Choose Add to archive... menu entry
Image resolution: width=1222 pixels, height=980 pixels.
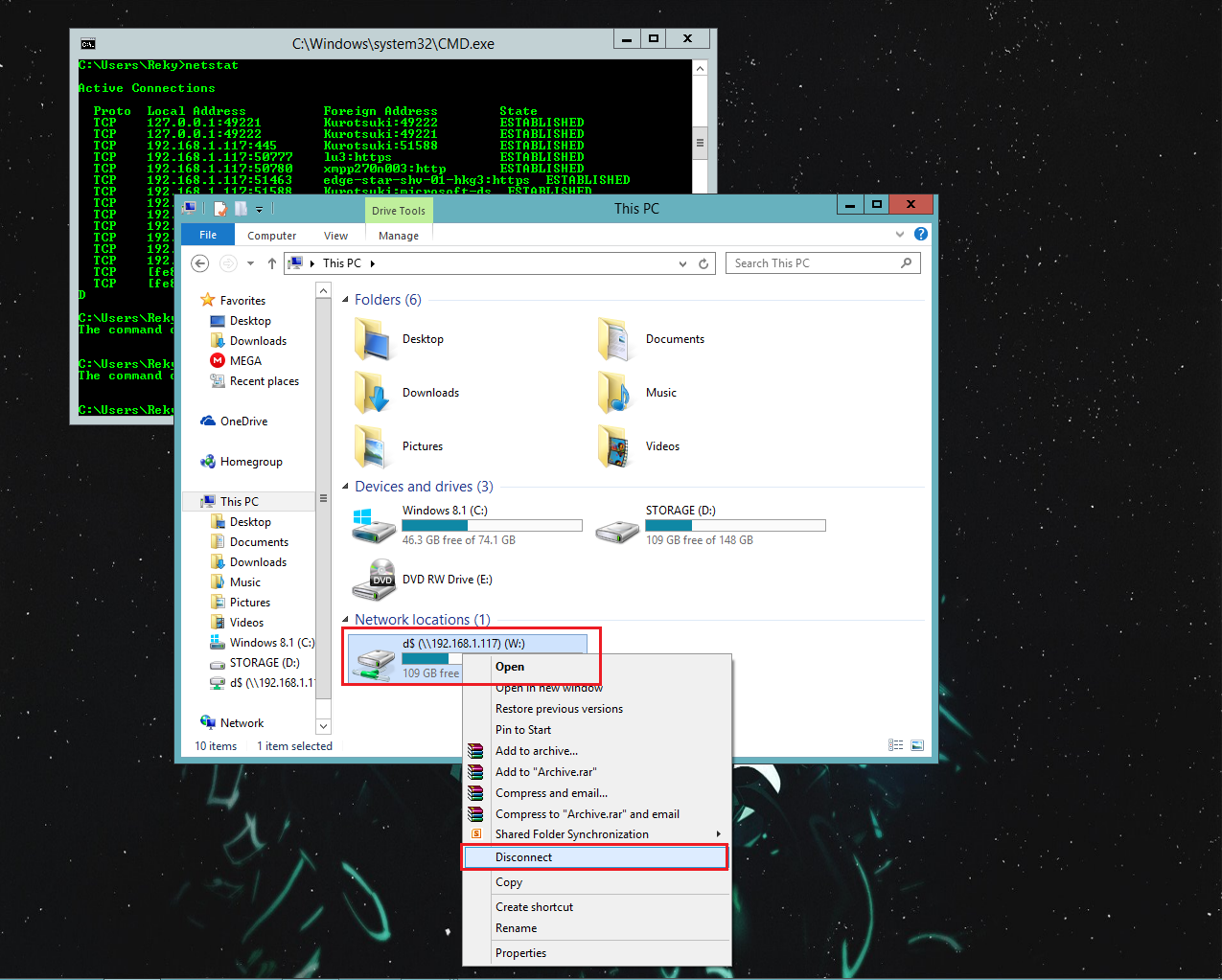coord(596,751)
